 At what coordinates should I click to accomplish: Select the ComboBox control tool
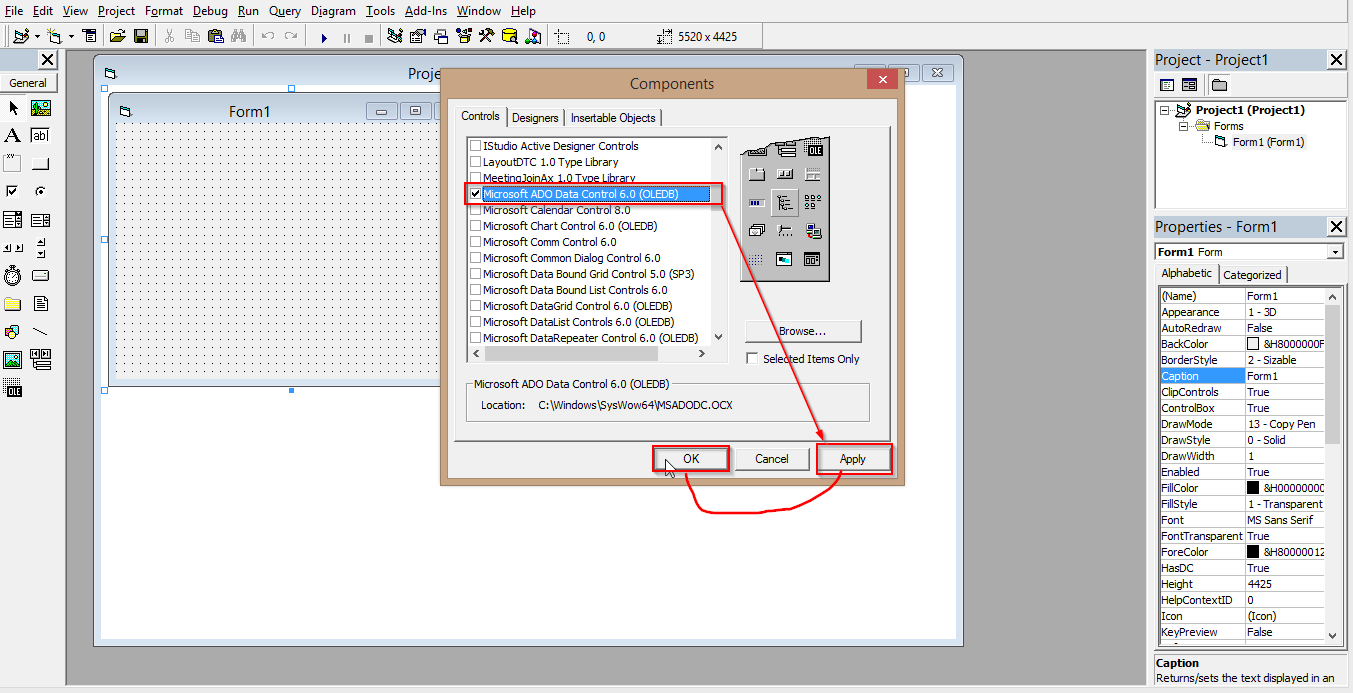coord(13,219)
